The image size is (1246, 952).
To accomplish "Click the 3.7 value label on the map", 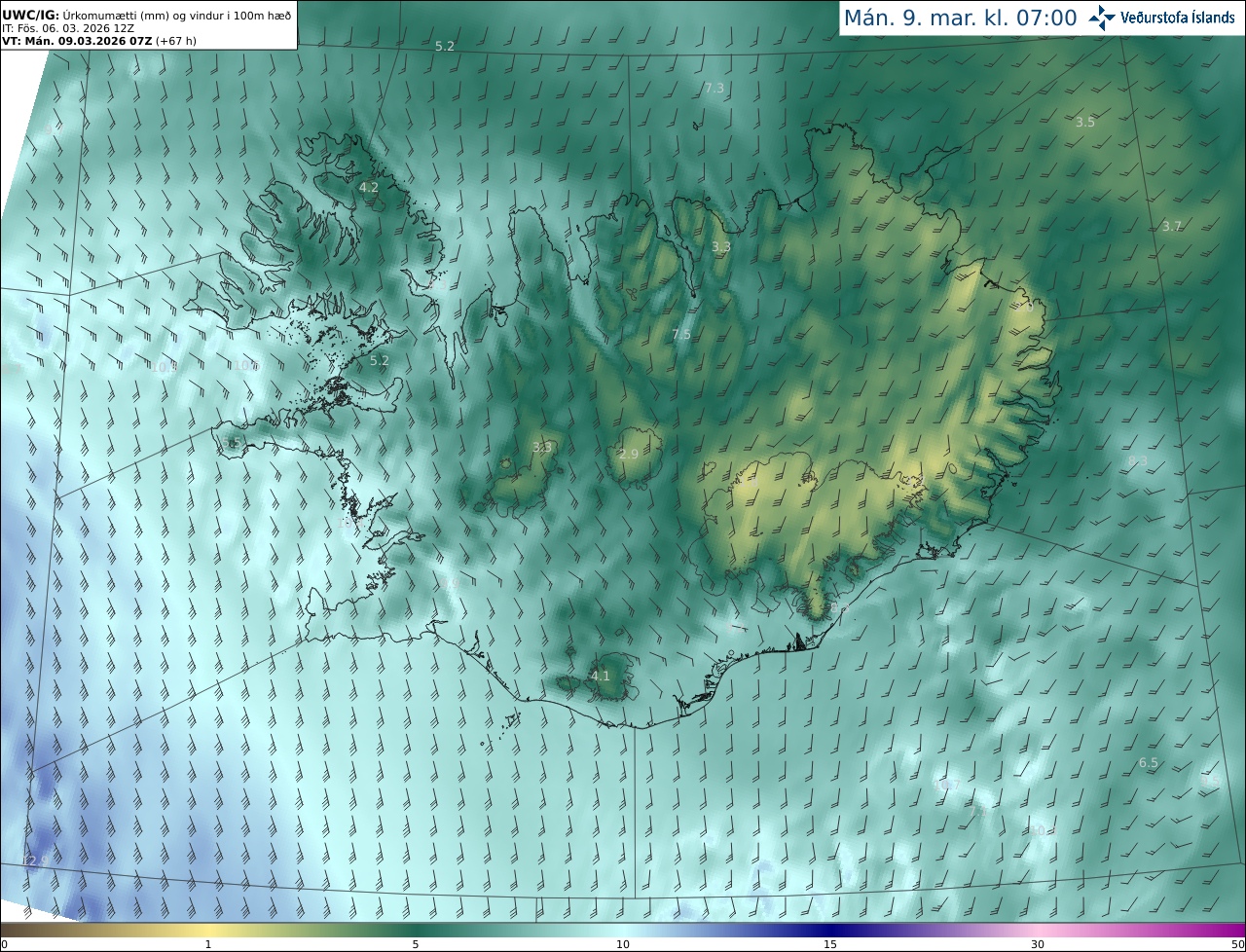I will 1172,226.
